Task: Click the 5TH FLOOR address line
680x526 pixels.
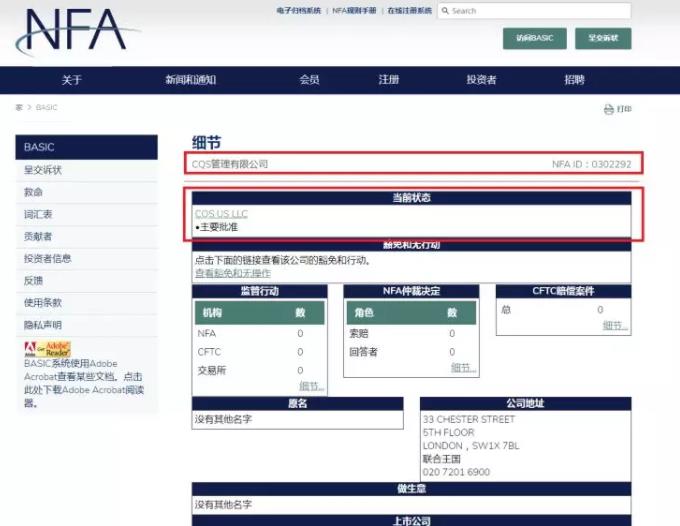Action: point(448,432)
